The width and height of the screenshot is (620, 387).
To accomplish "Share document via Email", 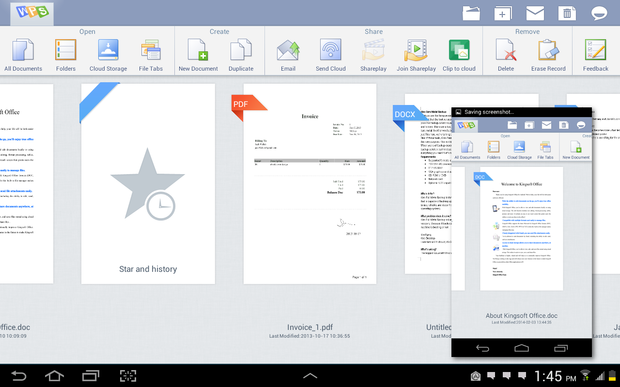I will tap(288, 55).
